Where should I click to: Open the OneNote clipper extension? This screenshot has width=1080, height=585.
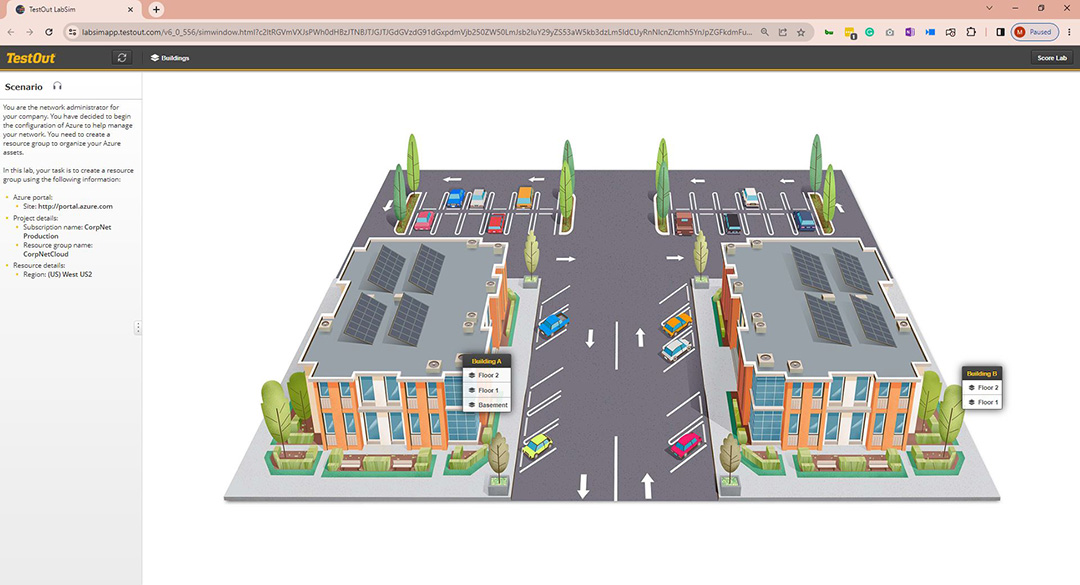click(x=910, y=32)
